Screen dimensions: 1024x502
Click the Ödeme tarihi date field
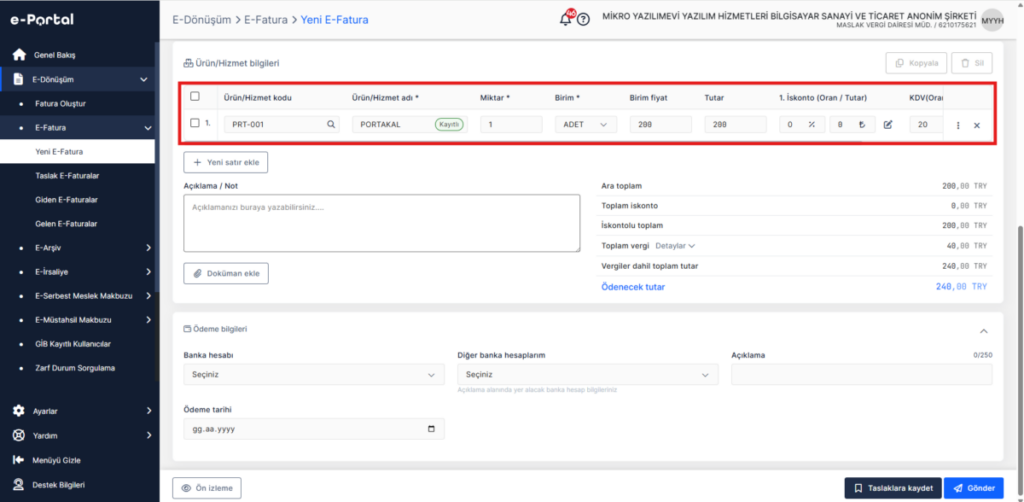tap(314, 429)
